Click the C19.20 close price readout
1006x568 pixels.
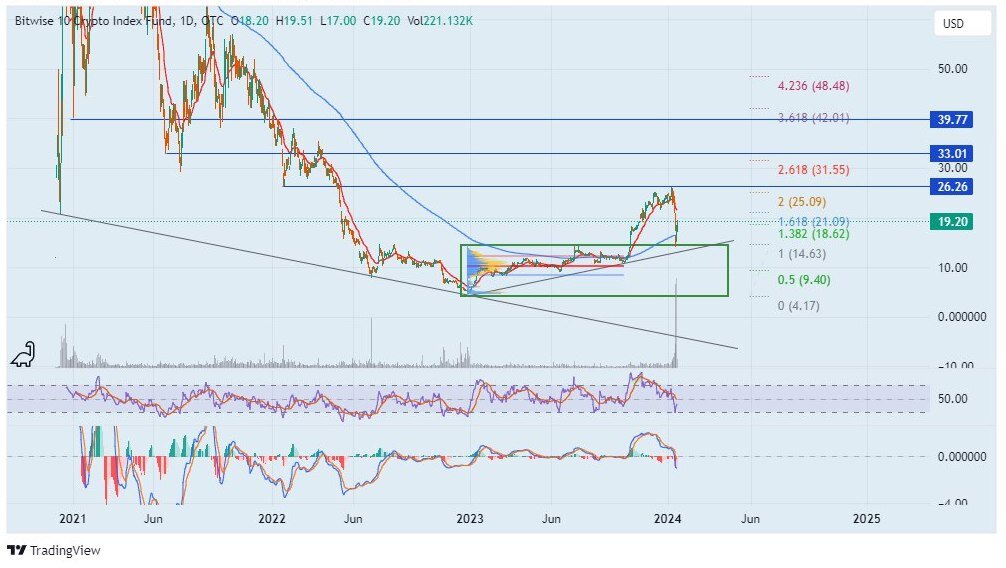coord(381,21)
